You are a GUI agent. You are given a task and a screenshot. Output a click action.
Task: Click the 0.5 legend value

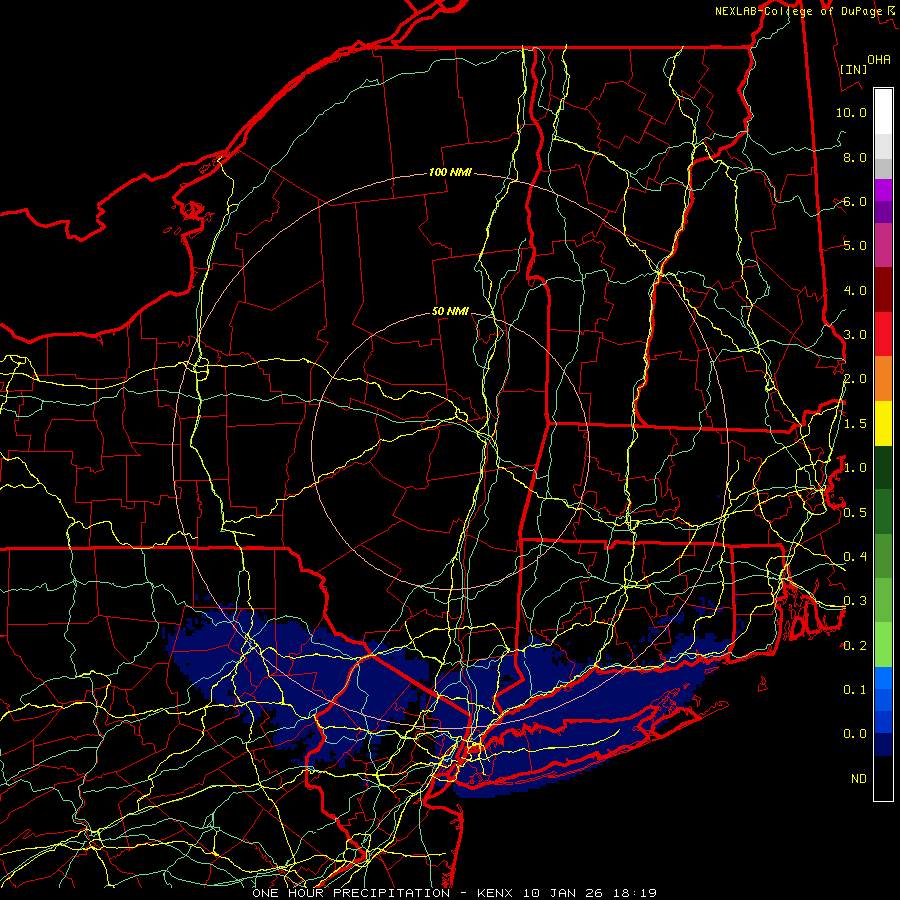854,512
